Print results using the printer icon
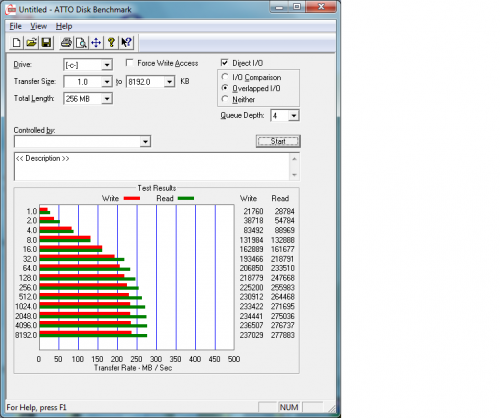The image size is (500, 418). pos(66,43)
